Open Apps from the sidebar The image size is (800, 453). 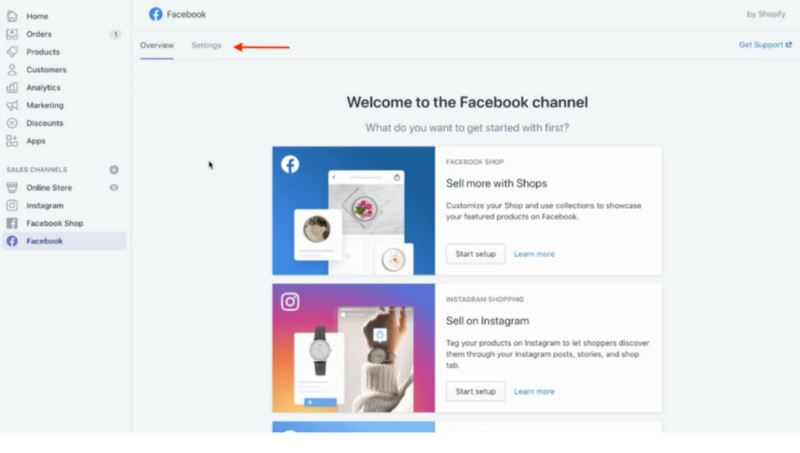coord(36,141)
